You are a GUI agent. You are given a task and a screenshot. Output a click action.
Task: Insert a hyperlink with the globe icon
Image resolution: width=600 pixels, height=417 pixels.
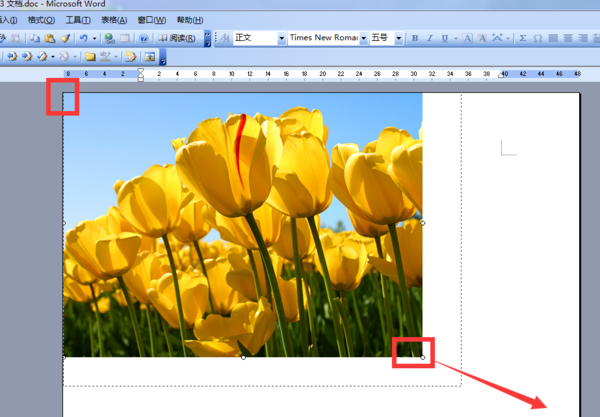[109, 38]
